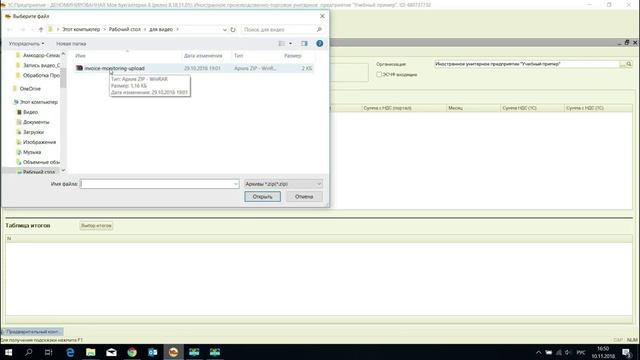Open Windows search from the taskbar
Viewport: 640px width, 360px height.
coord(29,352)
